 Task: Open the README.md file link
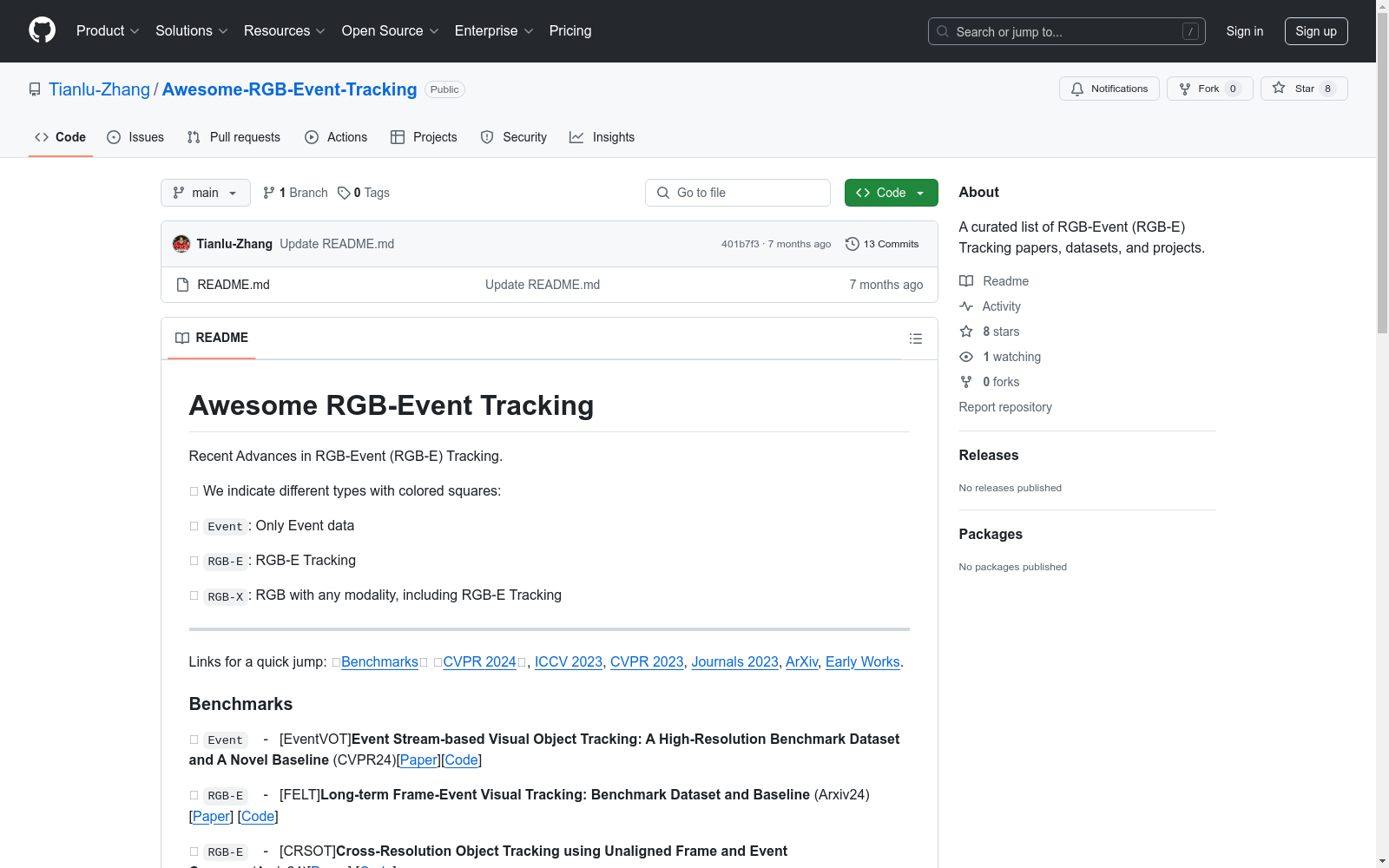(x=234, y=285)
